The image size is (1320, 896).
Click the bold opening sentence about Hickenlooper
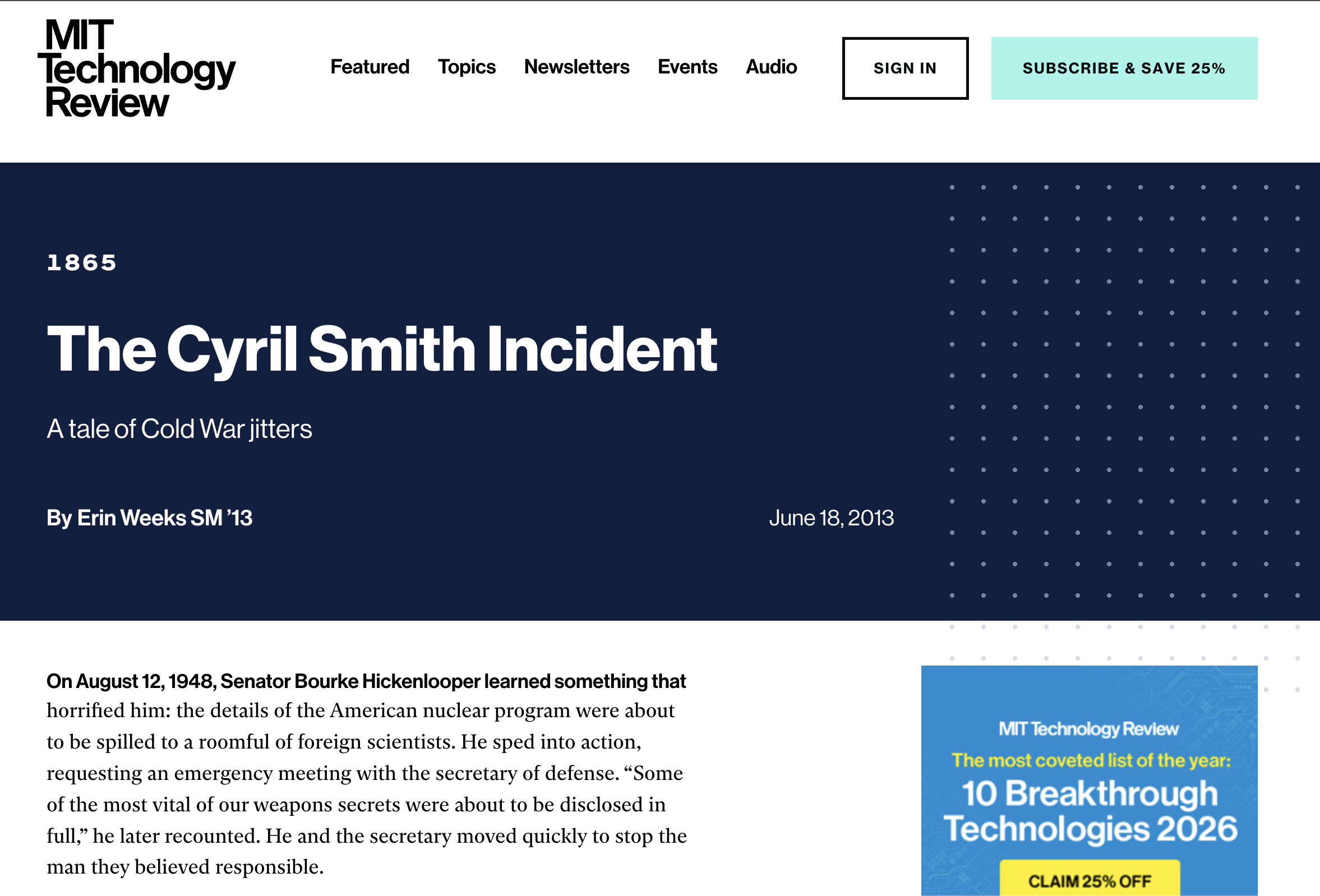[x=366, y=681]
